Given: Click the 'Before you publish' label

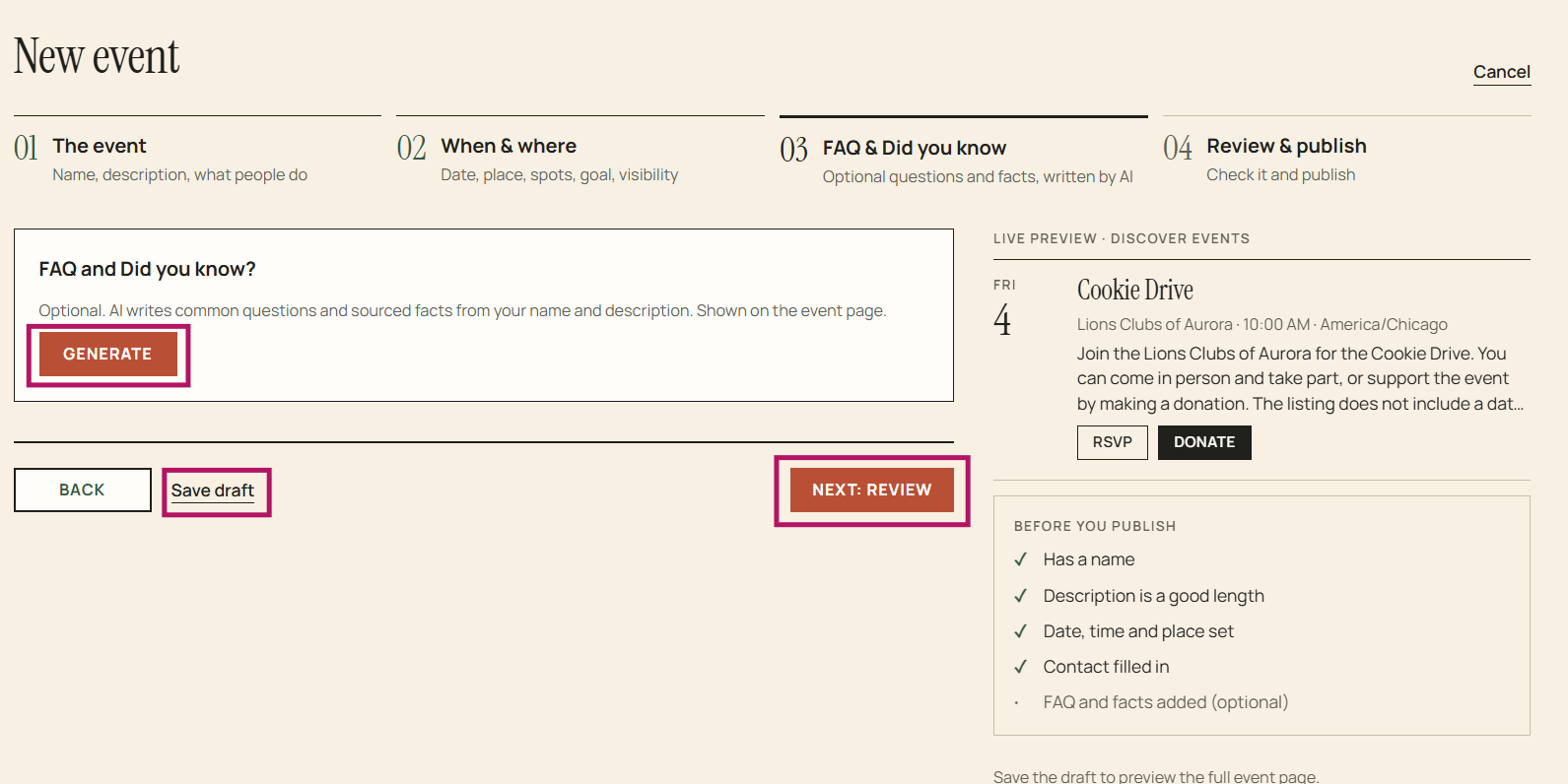Looking at the screenshot, I should [x=1094, y=526].
